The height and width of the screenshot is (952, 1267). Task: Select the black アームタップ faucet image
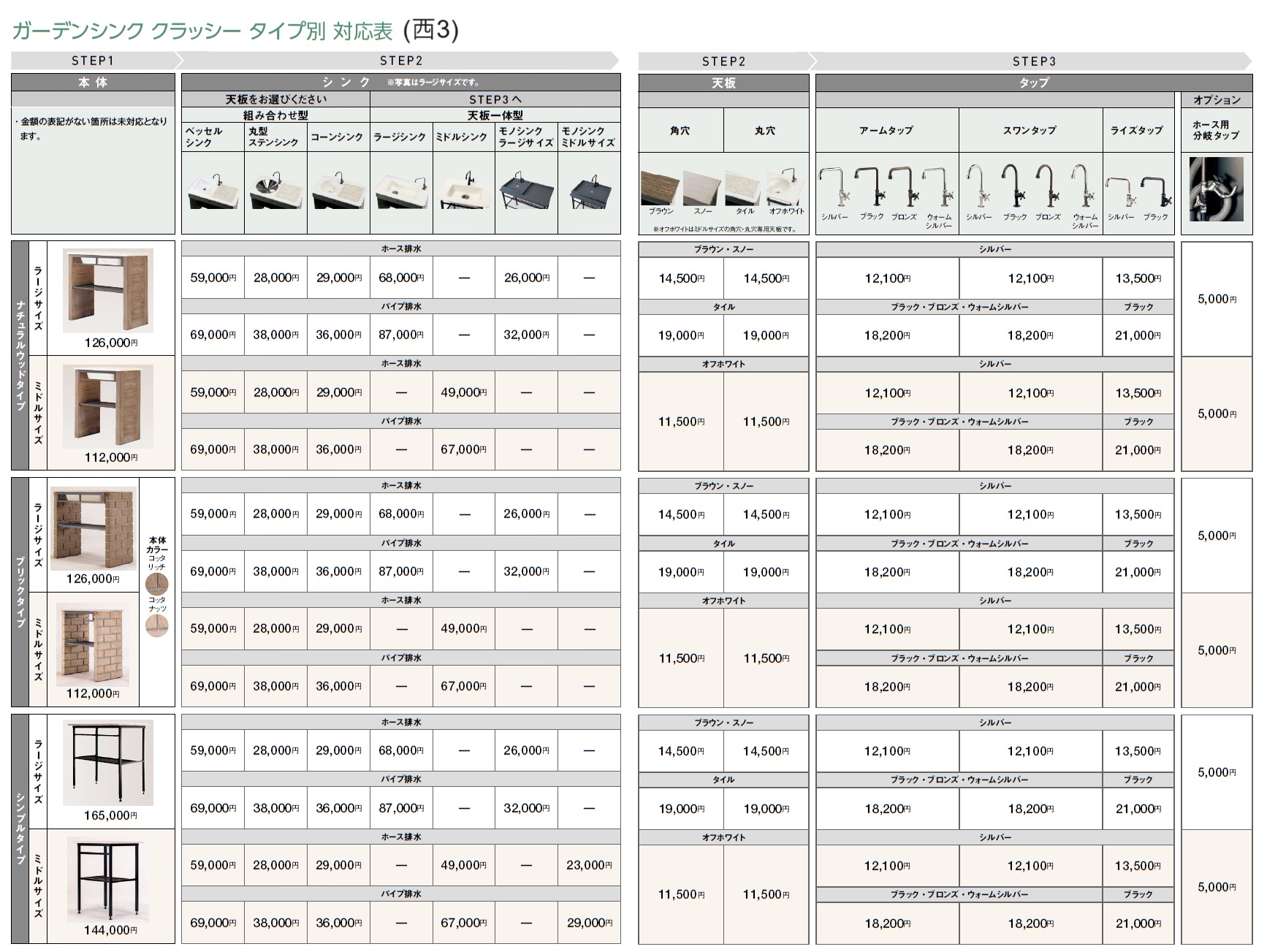point(870,189)
